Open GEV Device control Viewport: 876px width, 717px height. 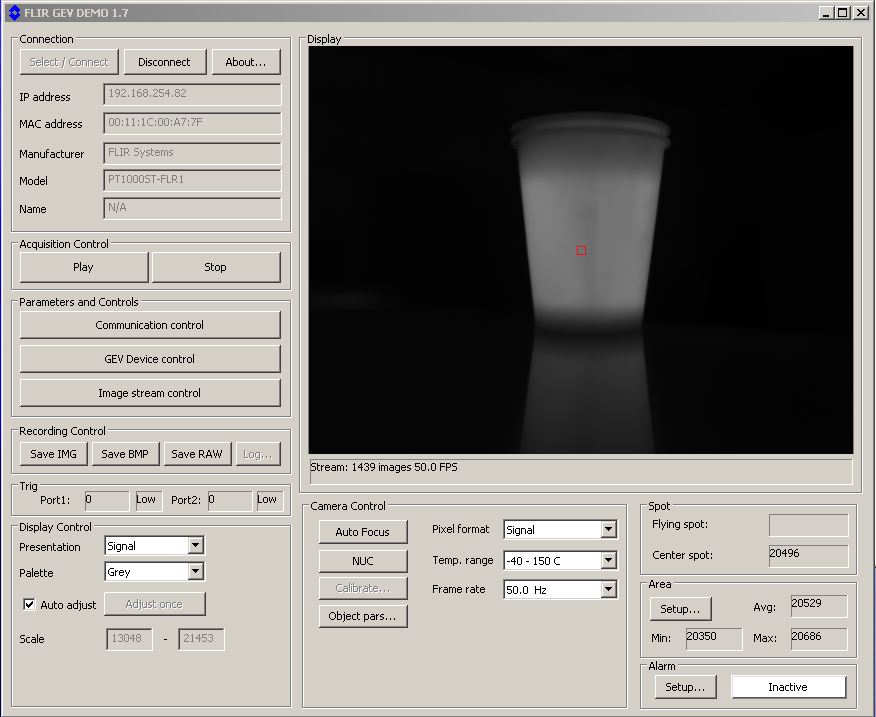click(x=150, y=359)
